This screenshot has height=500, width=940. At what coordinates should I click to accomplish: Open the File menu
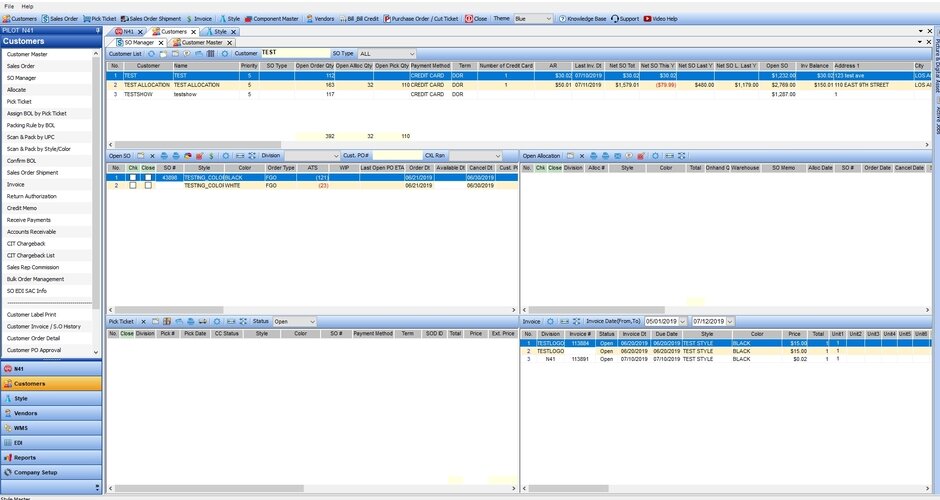9,7
